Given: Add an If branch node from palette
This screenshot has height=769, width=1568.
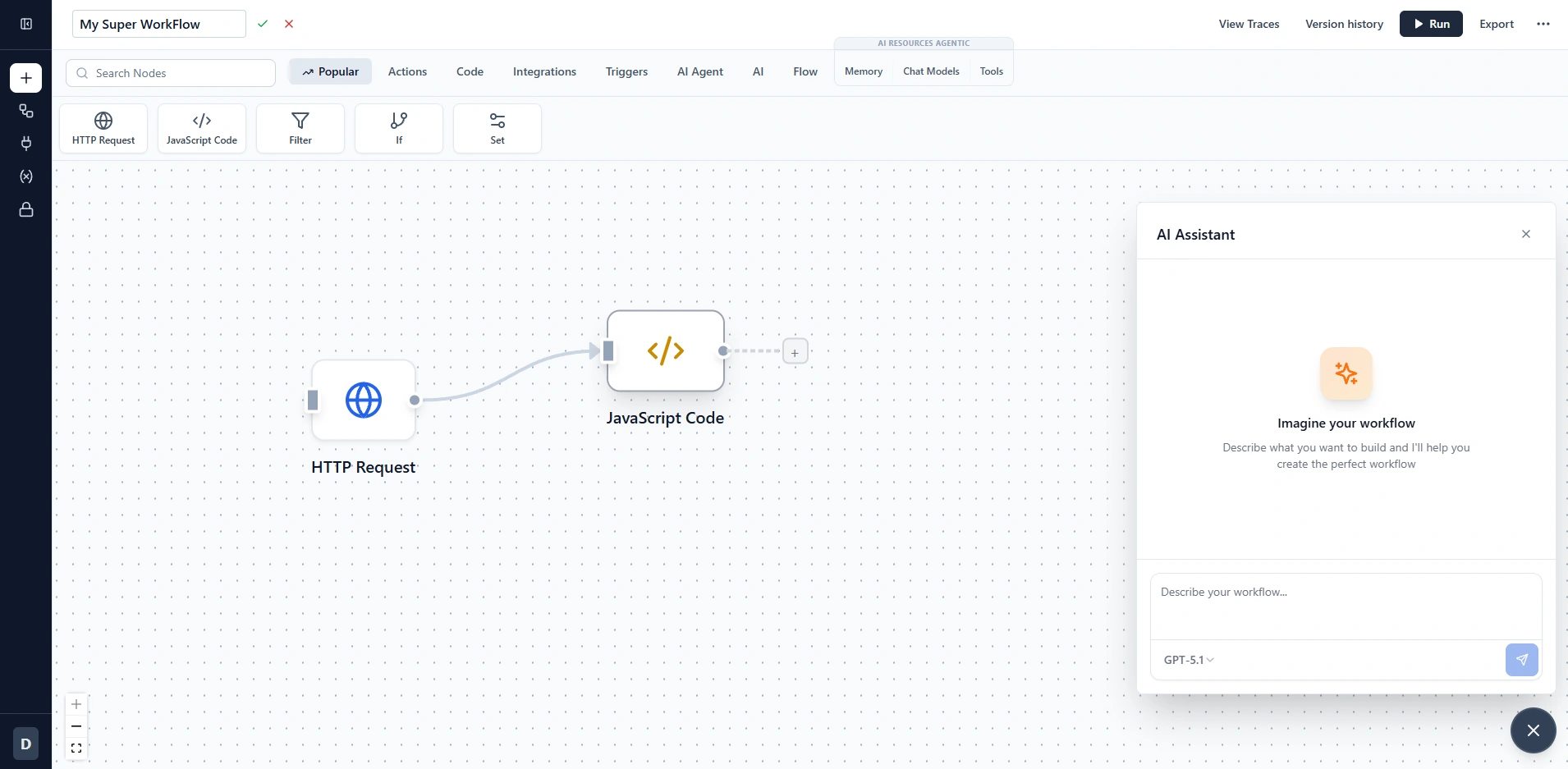Looking at the screenshot, I should coord(399,128).
